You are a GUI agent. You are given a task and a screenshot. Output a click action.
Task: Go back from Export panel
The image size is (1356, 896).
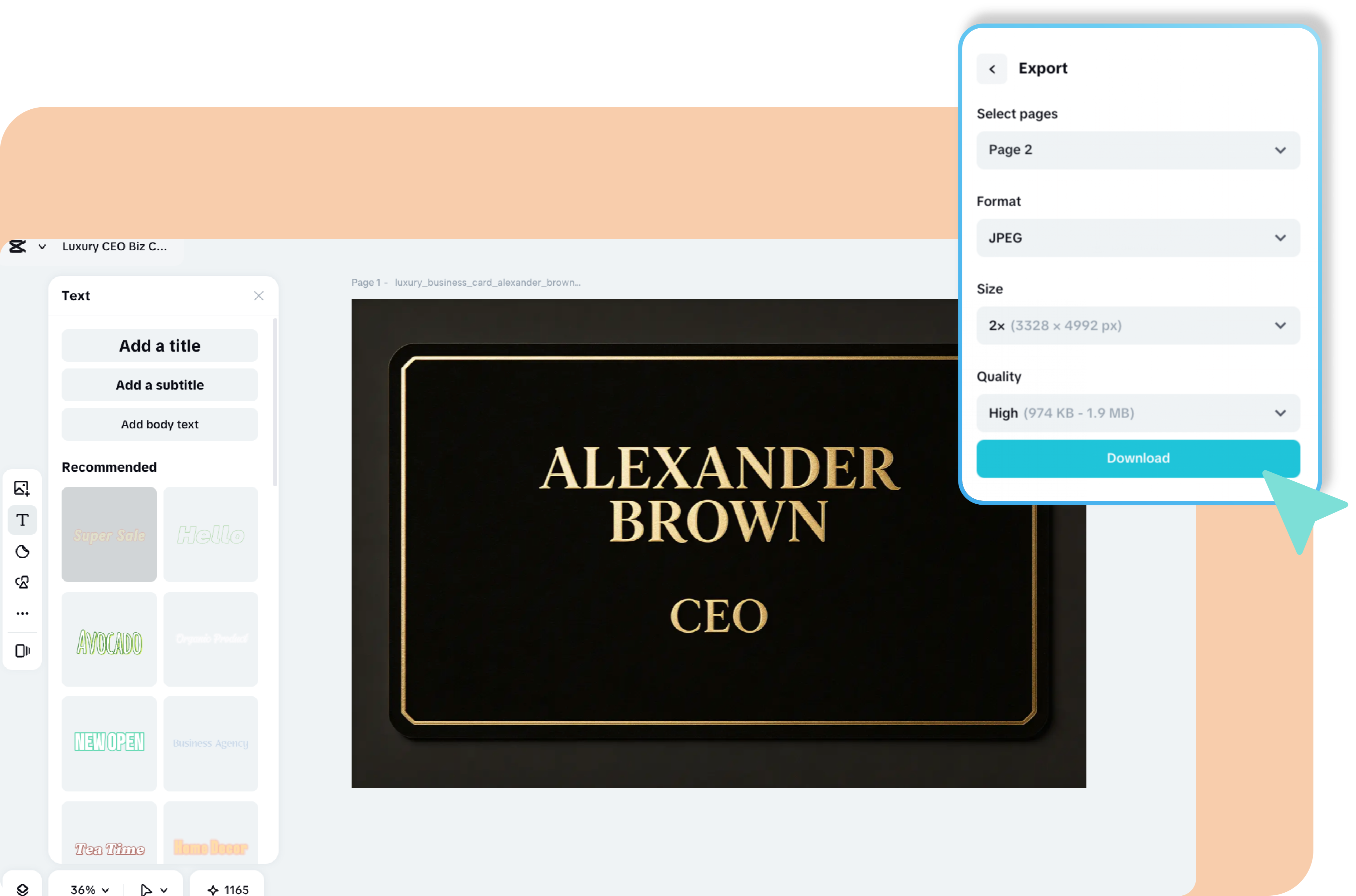point(992,69)
